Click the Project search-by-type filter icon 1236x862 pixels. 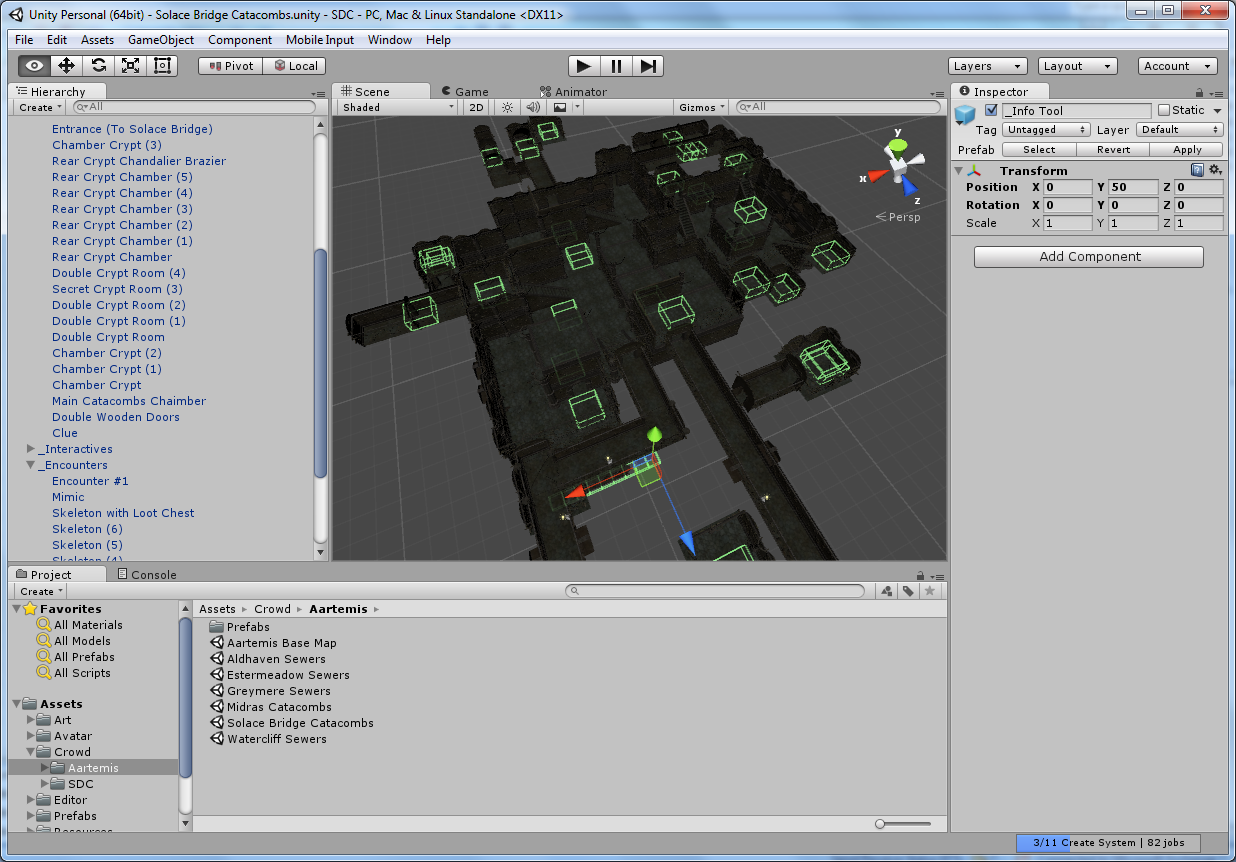[x=886, y=591]
